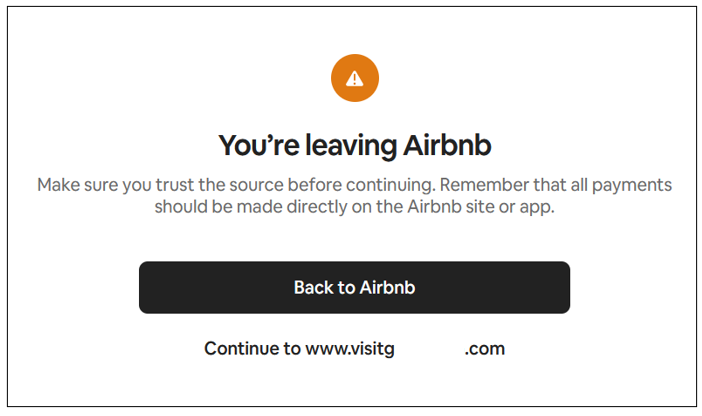This screenshot has height=416, width=702.
Task: Click the ".com" ending of the Continue link
Action: 484,349
